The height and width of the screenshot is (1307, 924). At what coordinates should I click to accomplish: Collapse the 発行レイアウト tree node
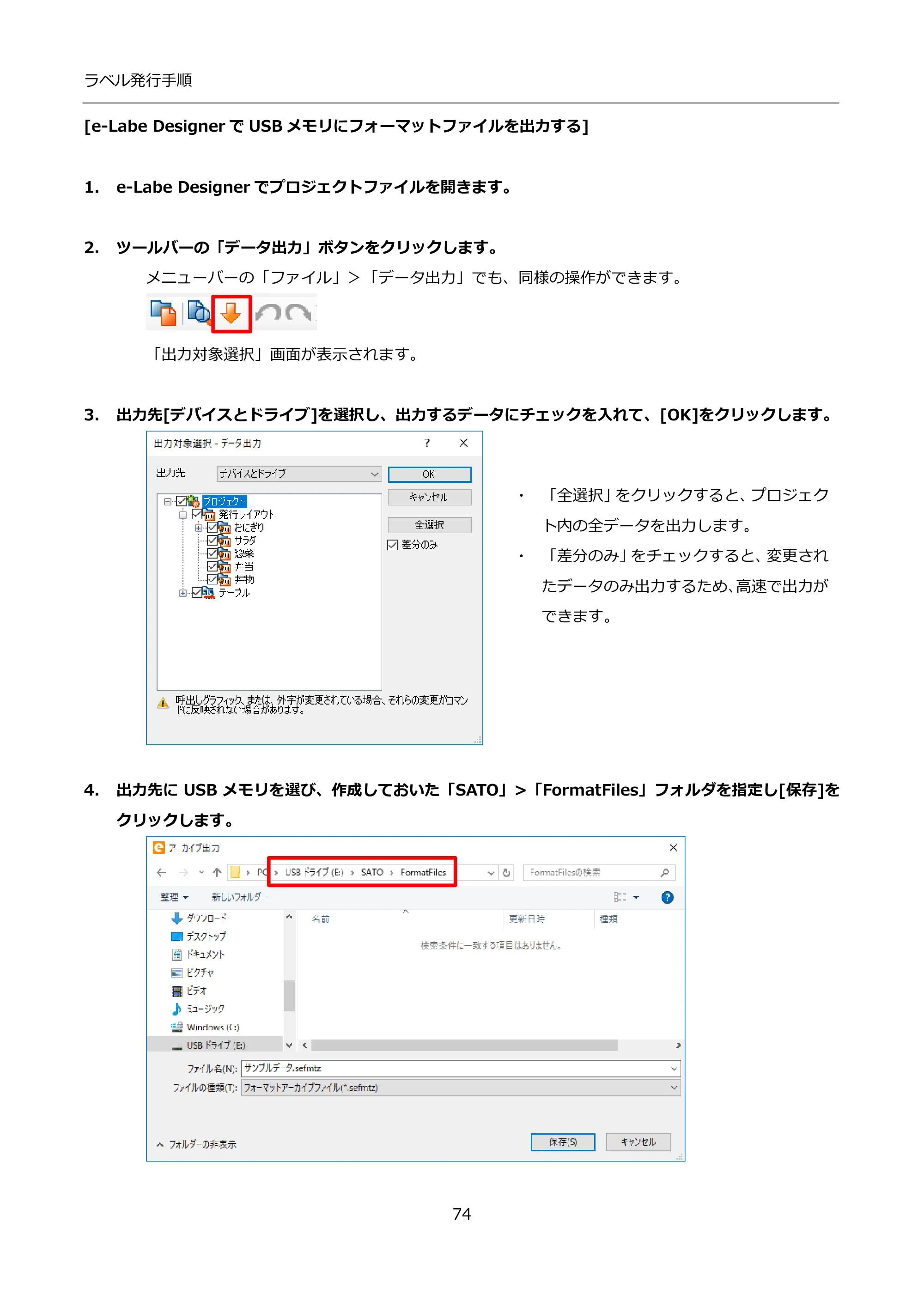183,515
